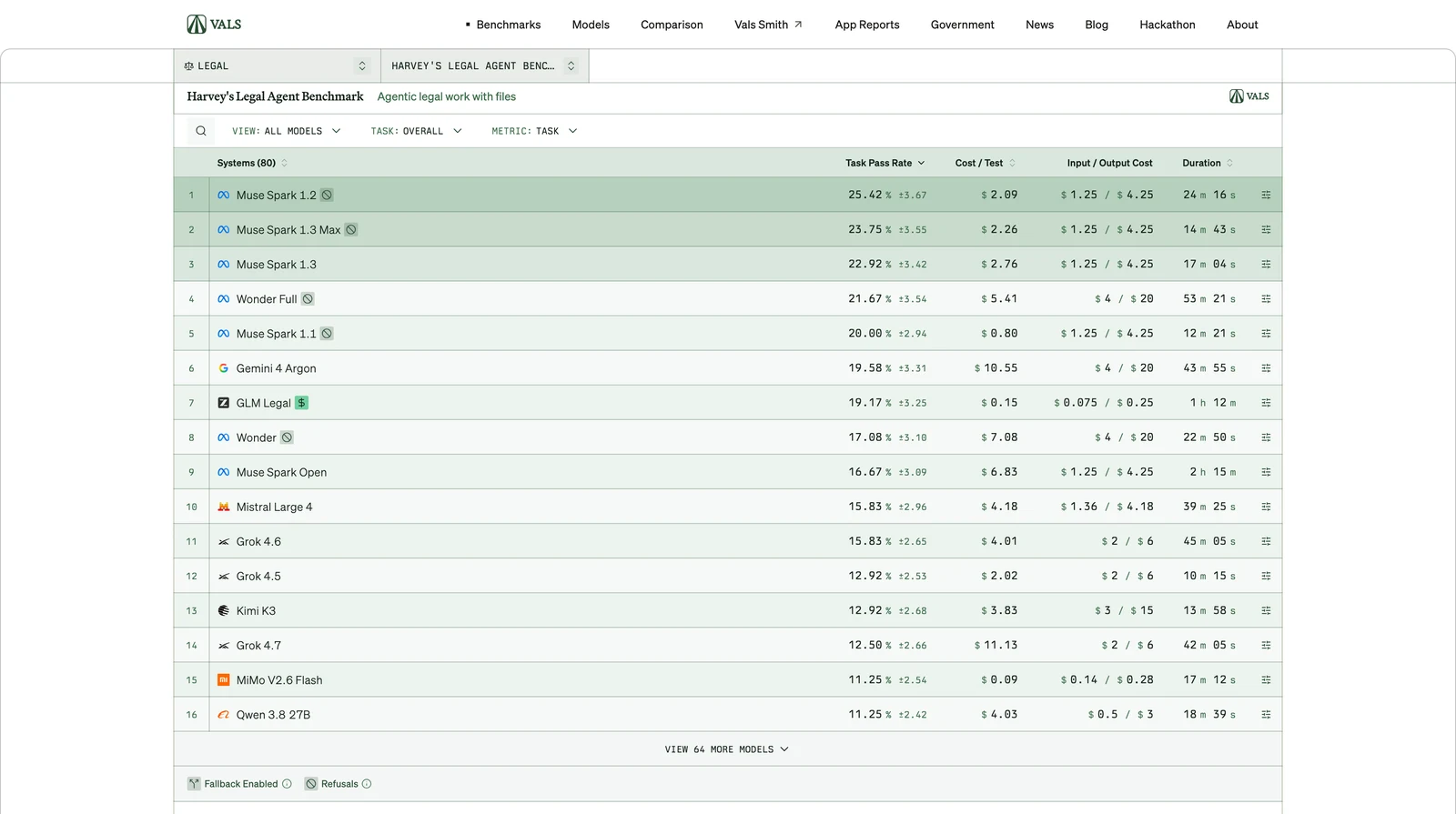Sort by Cost / Test column
Viewport: 1456px width, 814px height.
click(985, 163)
